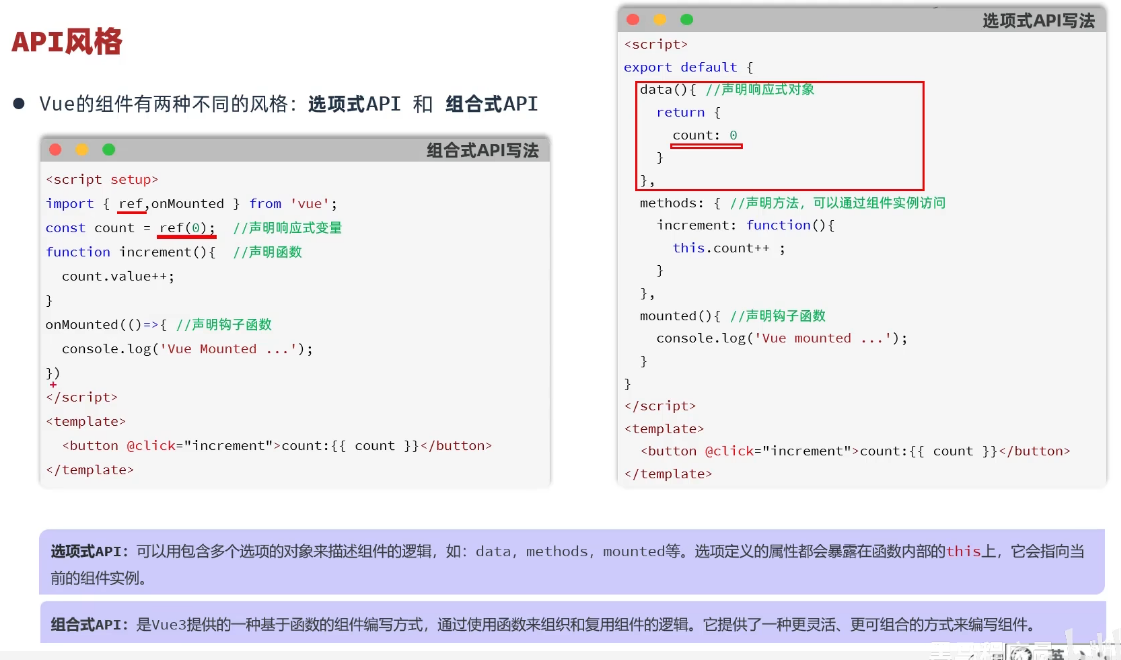Screen dimensions: 1121x660
Task: Click the 'onMounted(()=>{' call line
Action: 106,325
